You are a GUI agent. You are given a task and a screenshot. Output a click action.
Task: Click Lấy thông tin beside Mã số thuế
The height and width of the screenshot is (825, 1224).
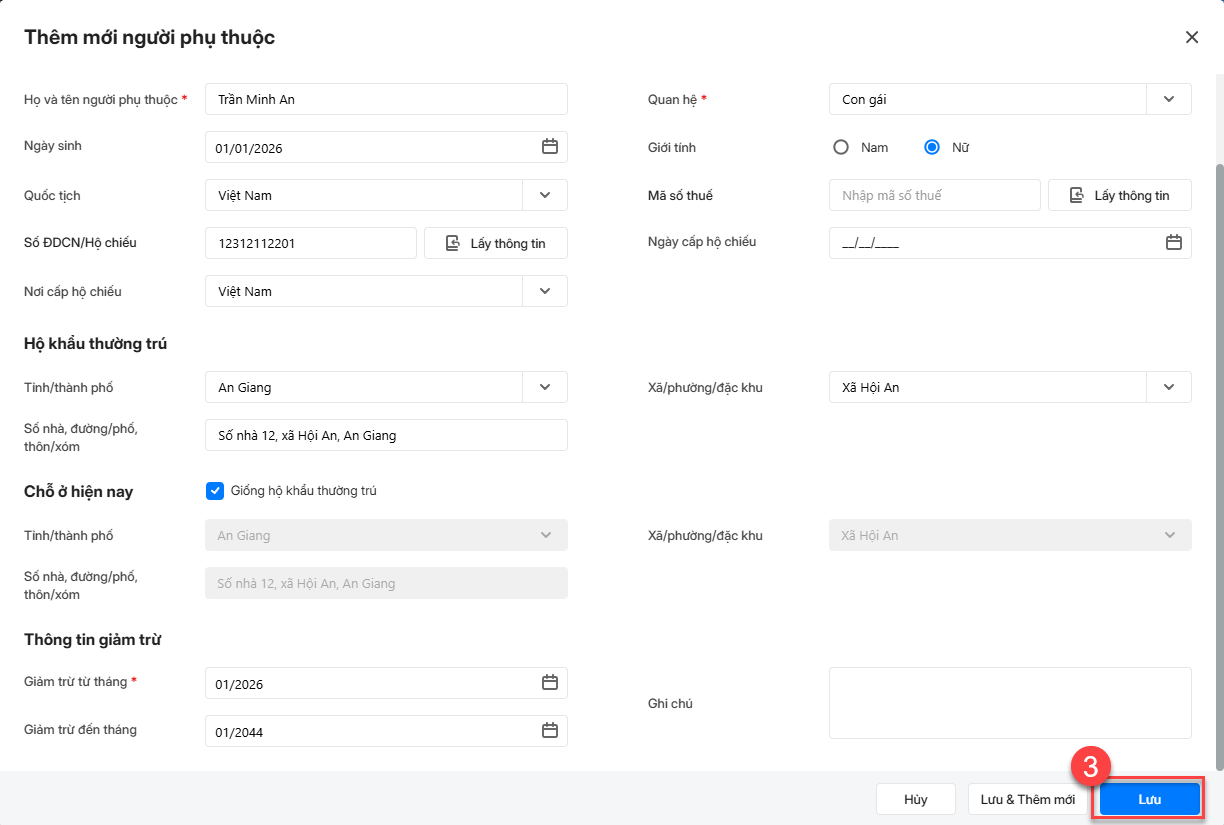click(x=1119, y=195)
